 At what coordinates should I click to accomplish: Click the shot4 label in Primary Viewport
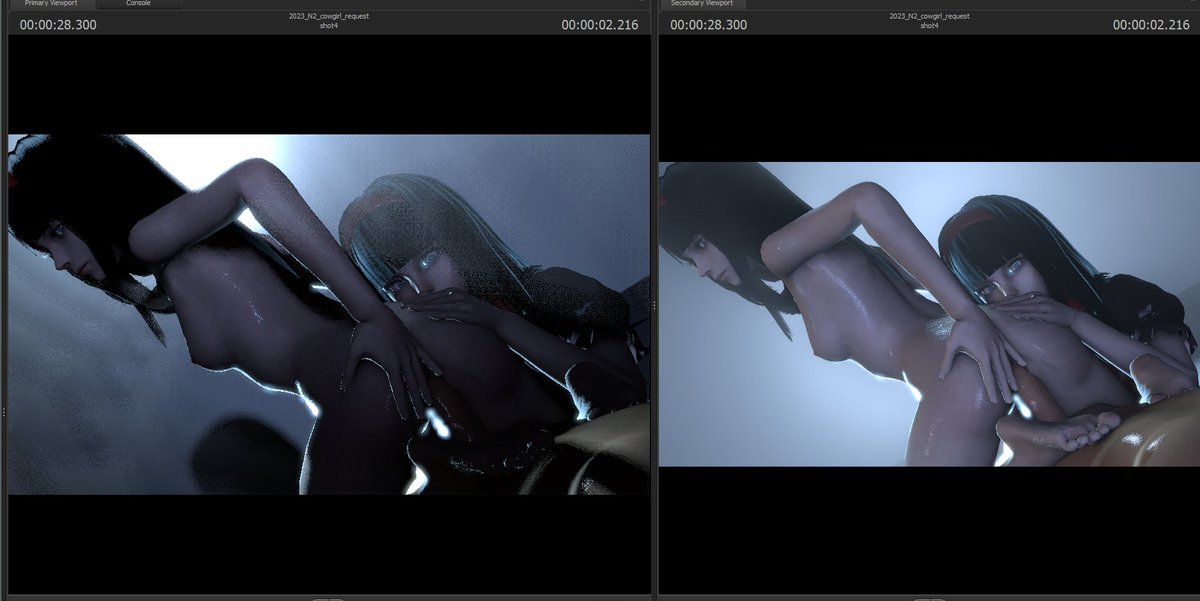[328, 26]
